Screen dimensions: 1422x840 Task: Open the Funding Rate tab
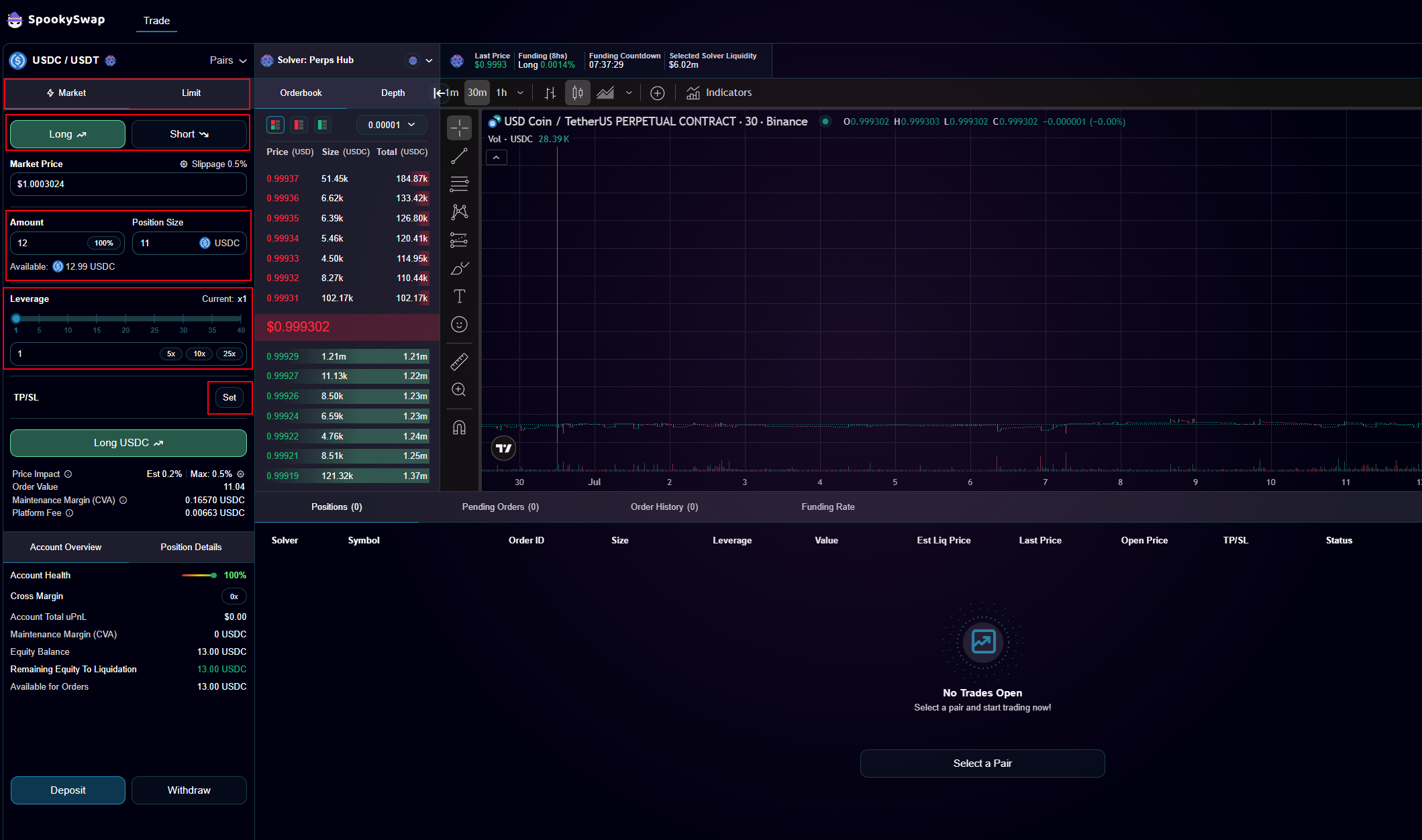827,507
